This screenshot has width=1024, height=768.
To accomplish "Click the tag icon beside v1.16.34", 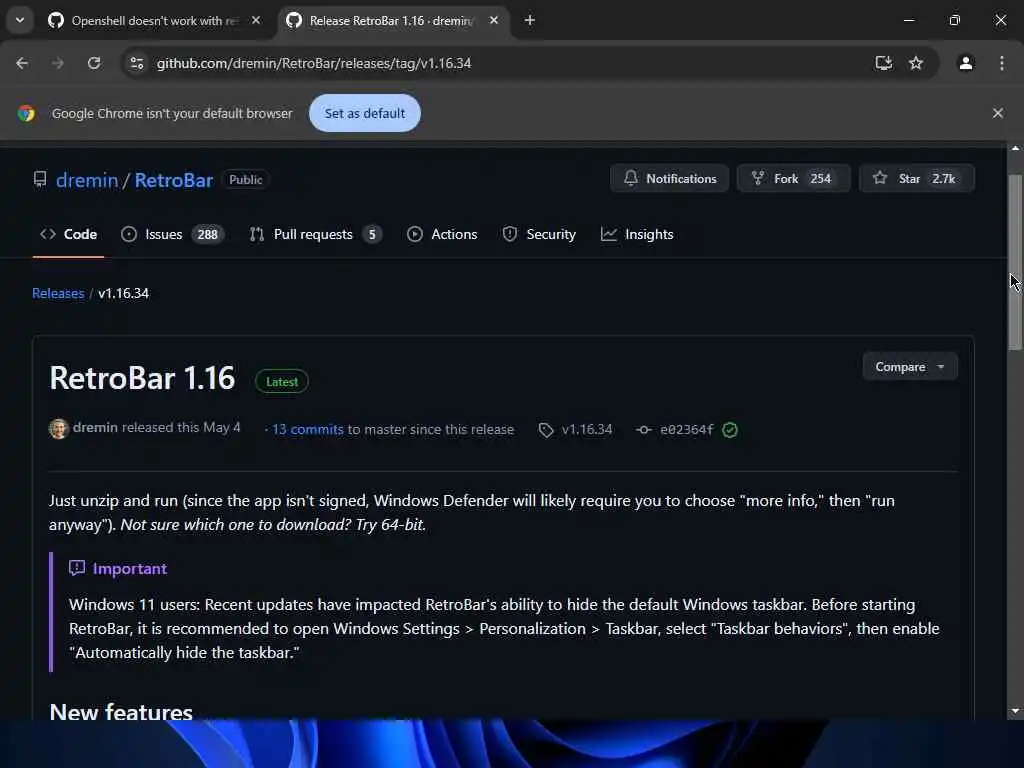I will coord(546,430).
